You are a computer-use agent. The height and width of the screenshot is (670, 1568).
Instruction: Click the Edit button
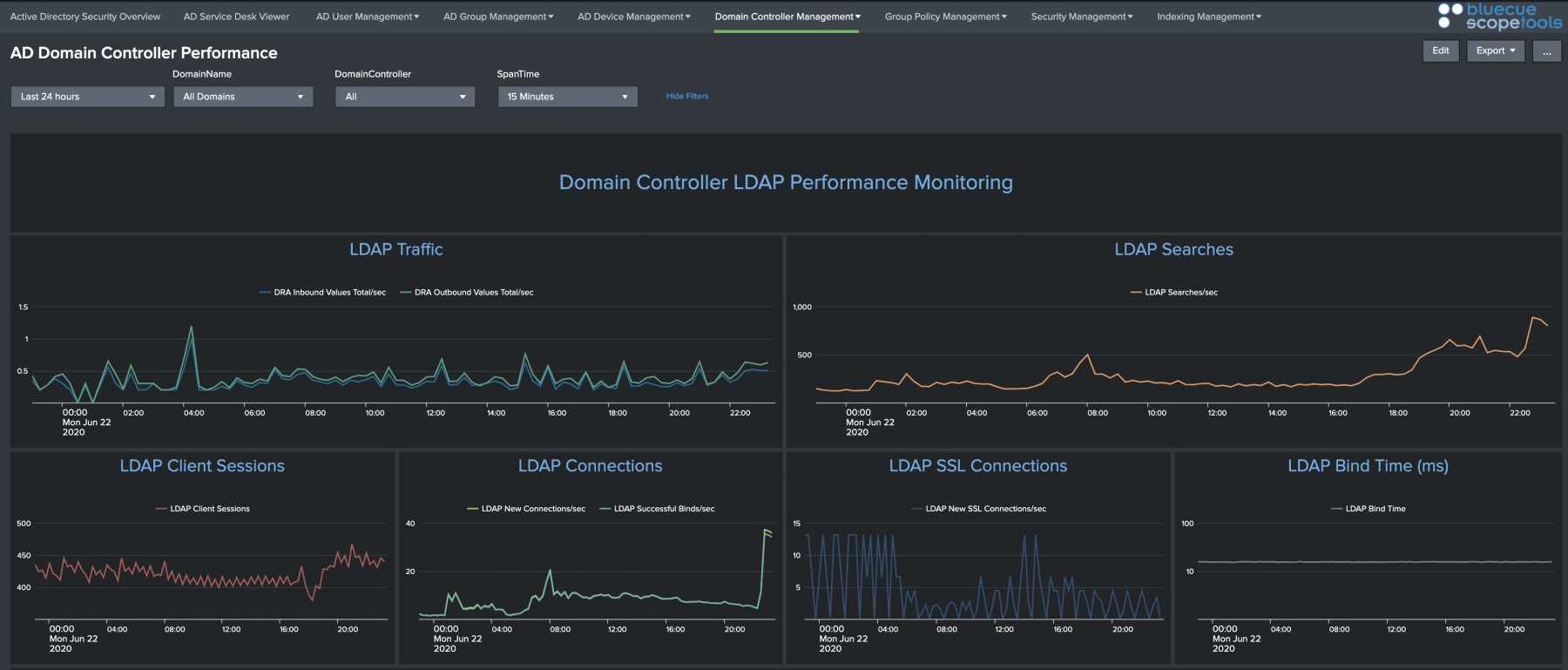pos(1441,51)
